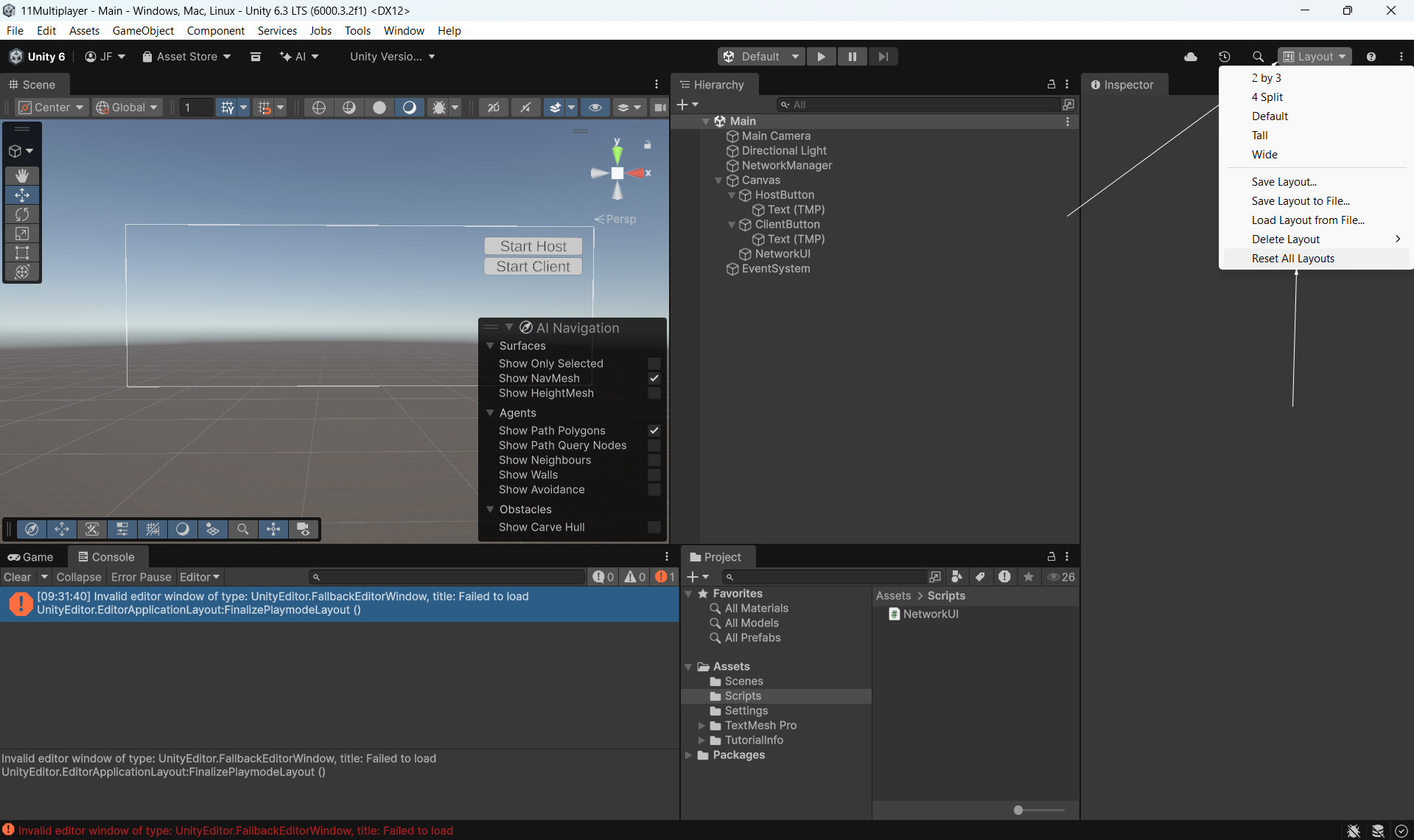Collapse the Canvas object in Hierarchy

coord(718,181)
